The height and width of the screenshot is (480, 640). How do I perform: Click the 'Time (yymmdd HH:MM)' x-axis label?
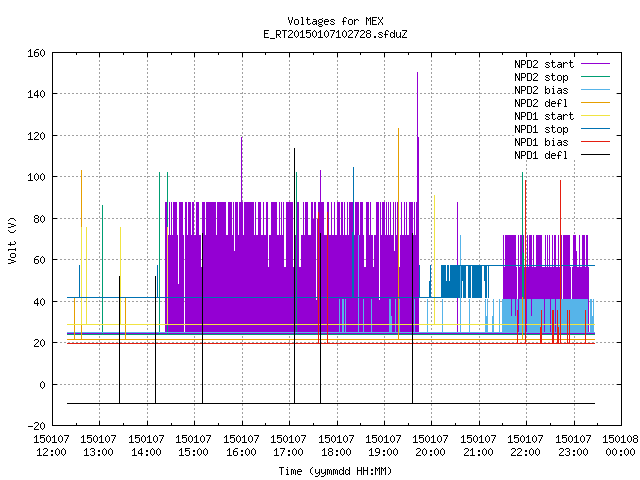tap(335, 471)
